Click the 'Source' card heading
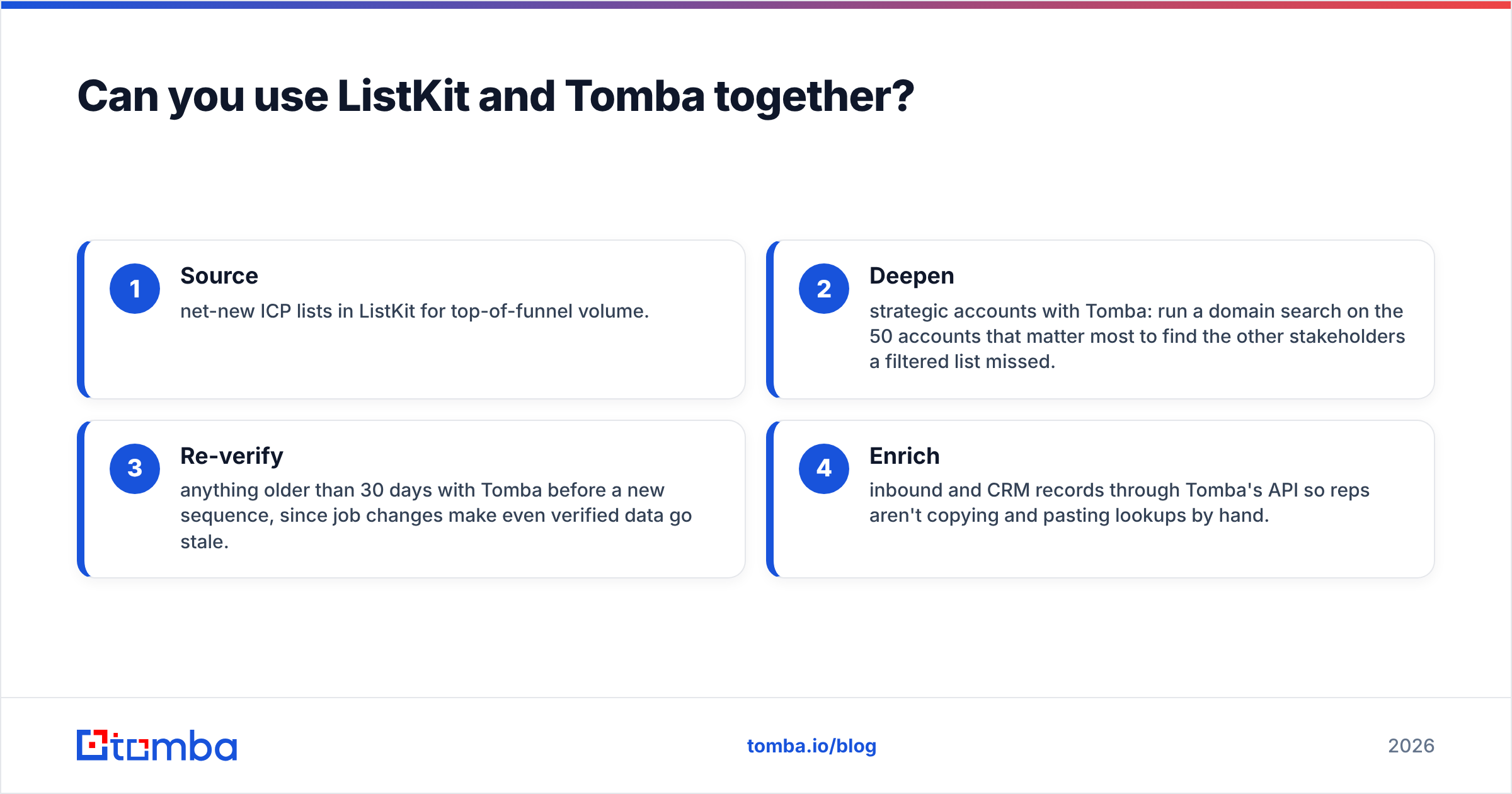The width and height of the screenshot is (1512, 794). pyautogui.click(x=219, y=276)
